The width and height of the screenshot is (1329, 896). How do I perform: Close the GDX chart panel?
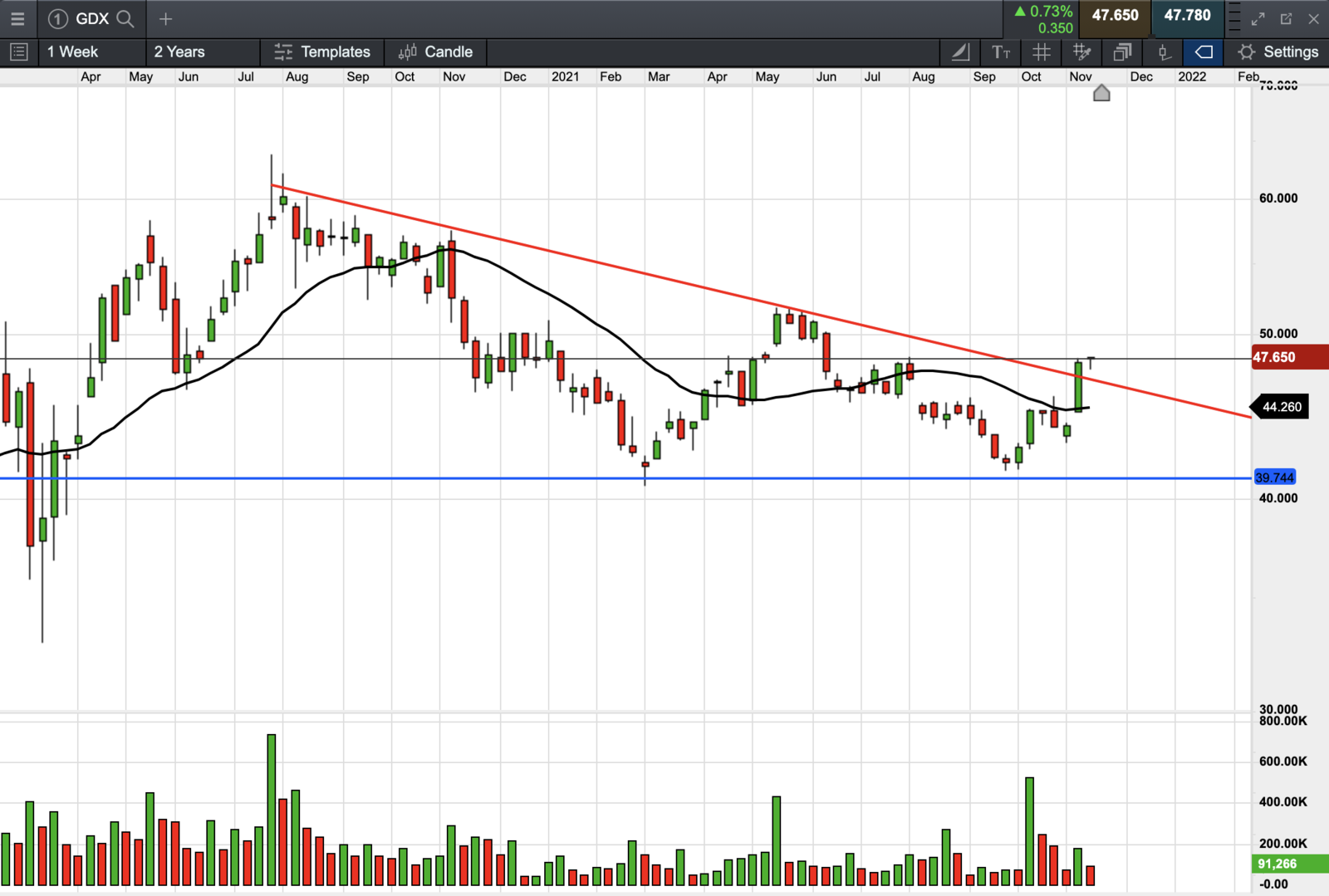click(x=1313, y=18)
